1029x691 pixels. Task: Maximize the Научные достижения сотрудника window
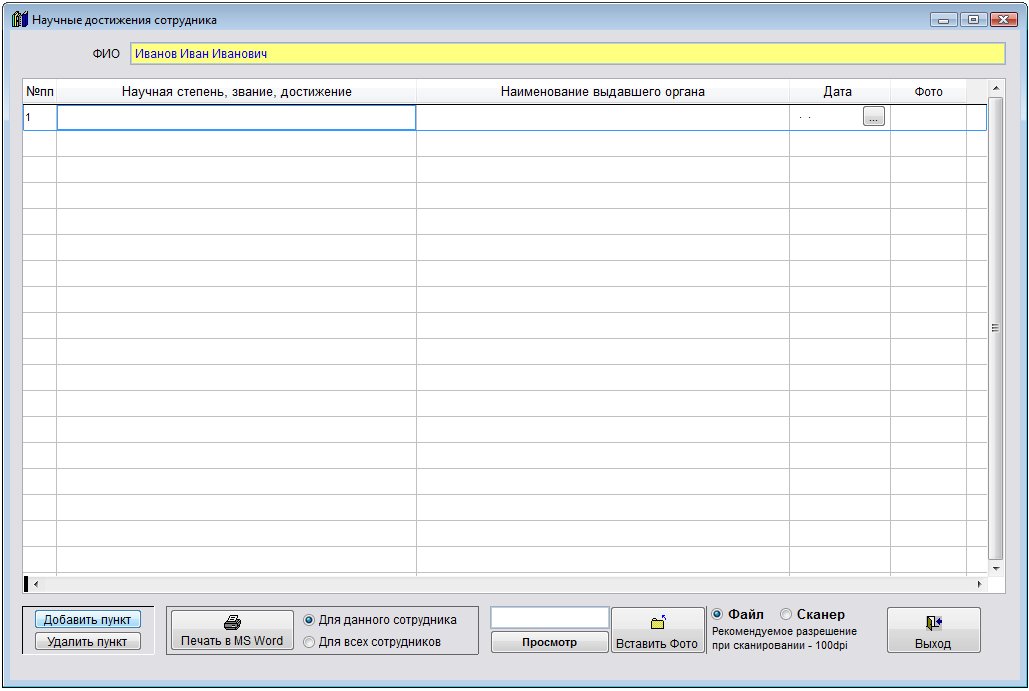pos(973,20)
